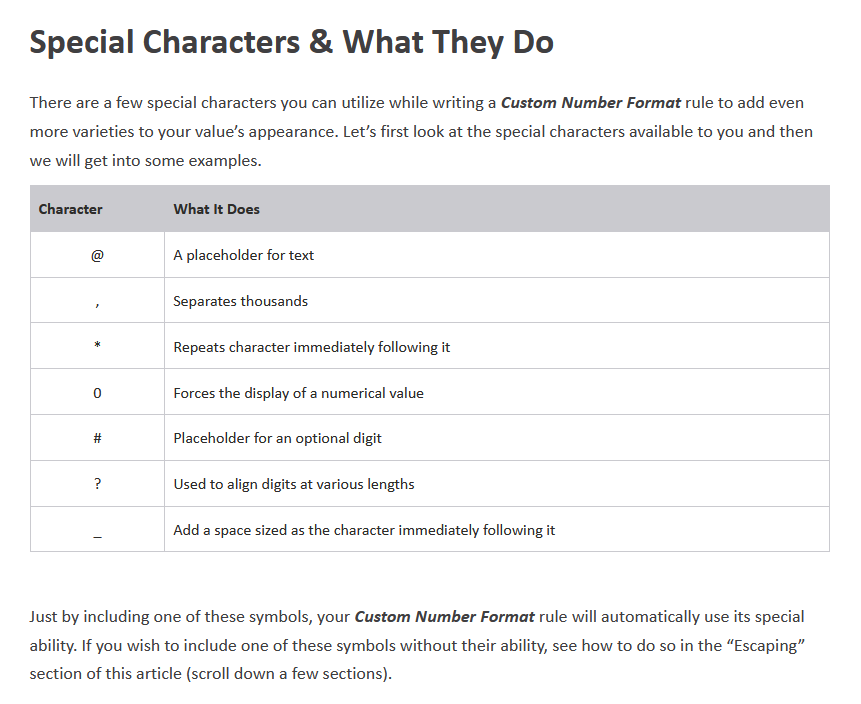Image resolution: width=861 pixels, height=704 pixels.
Task: Click the "Special Characters & What They Do" heading
Action: pyautogui.click(x=291, y=43)
